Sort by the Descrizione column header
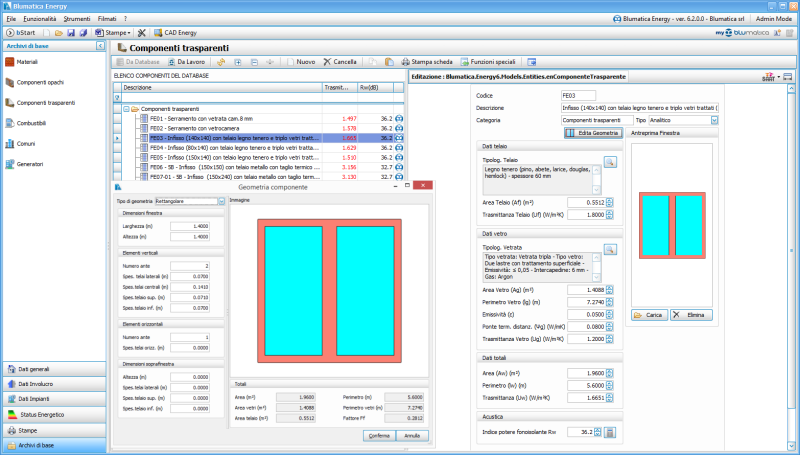 pyautogui.click(x=222, y=87)
